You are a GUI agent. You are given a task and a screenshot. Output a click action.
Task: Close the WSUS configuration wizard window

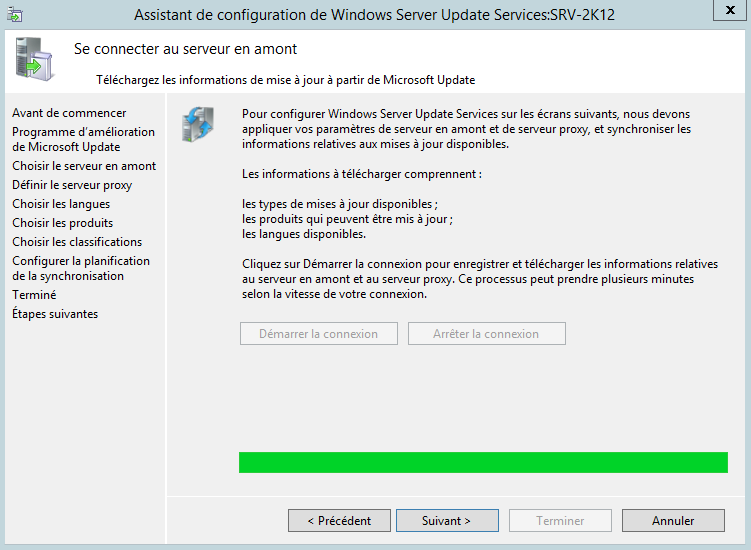coord(729,10)
